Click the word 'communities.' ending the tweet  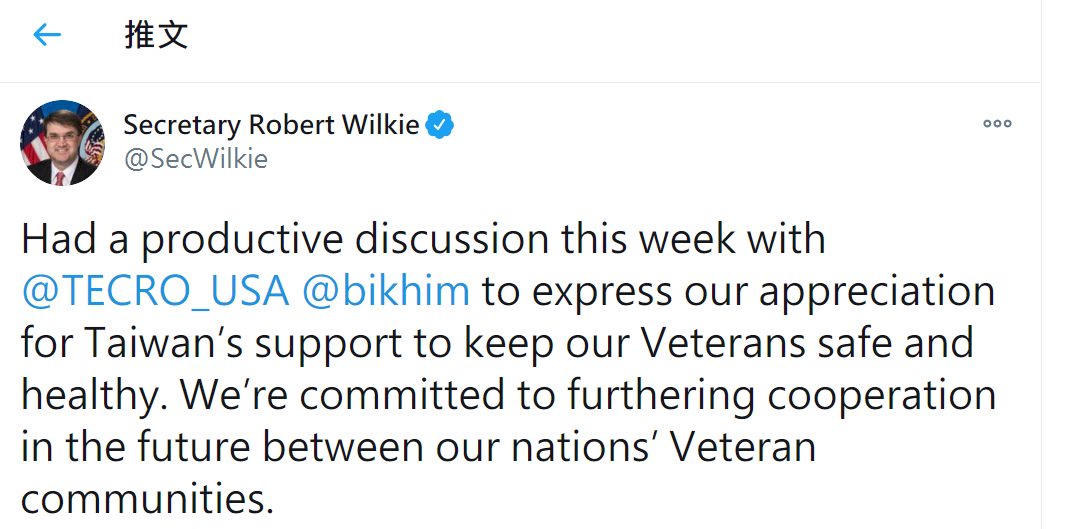[x=147, y=498]
